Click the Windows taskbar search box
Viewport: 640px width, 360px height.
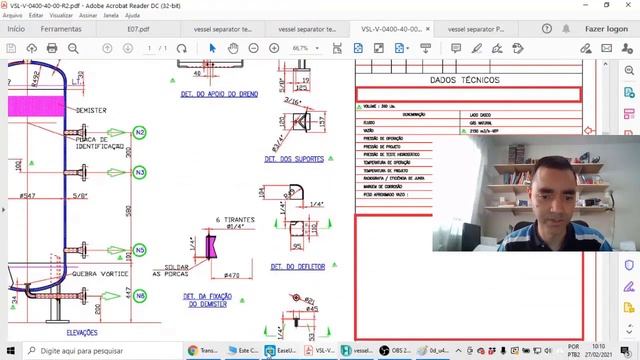[102, 351]
